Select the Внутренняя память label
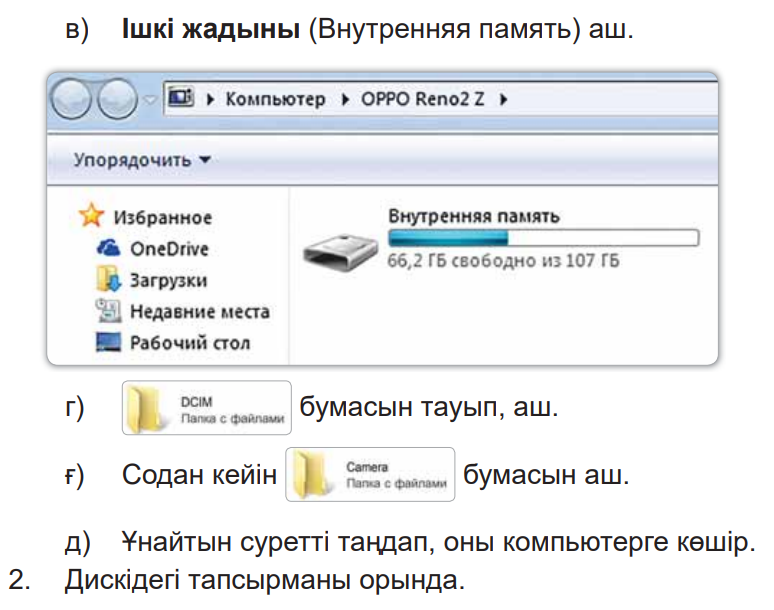 click(474, 216)
